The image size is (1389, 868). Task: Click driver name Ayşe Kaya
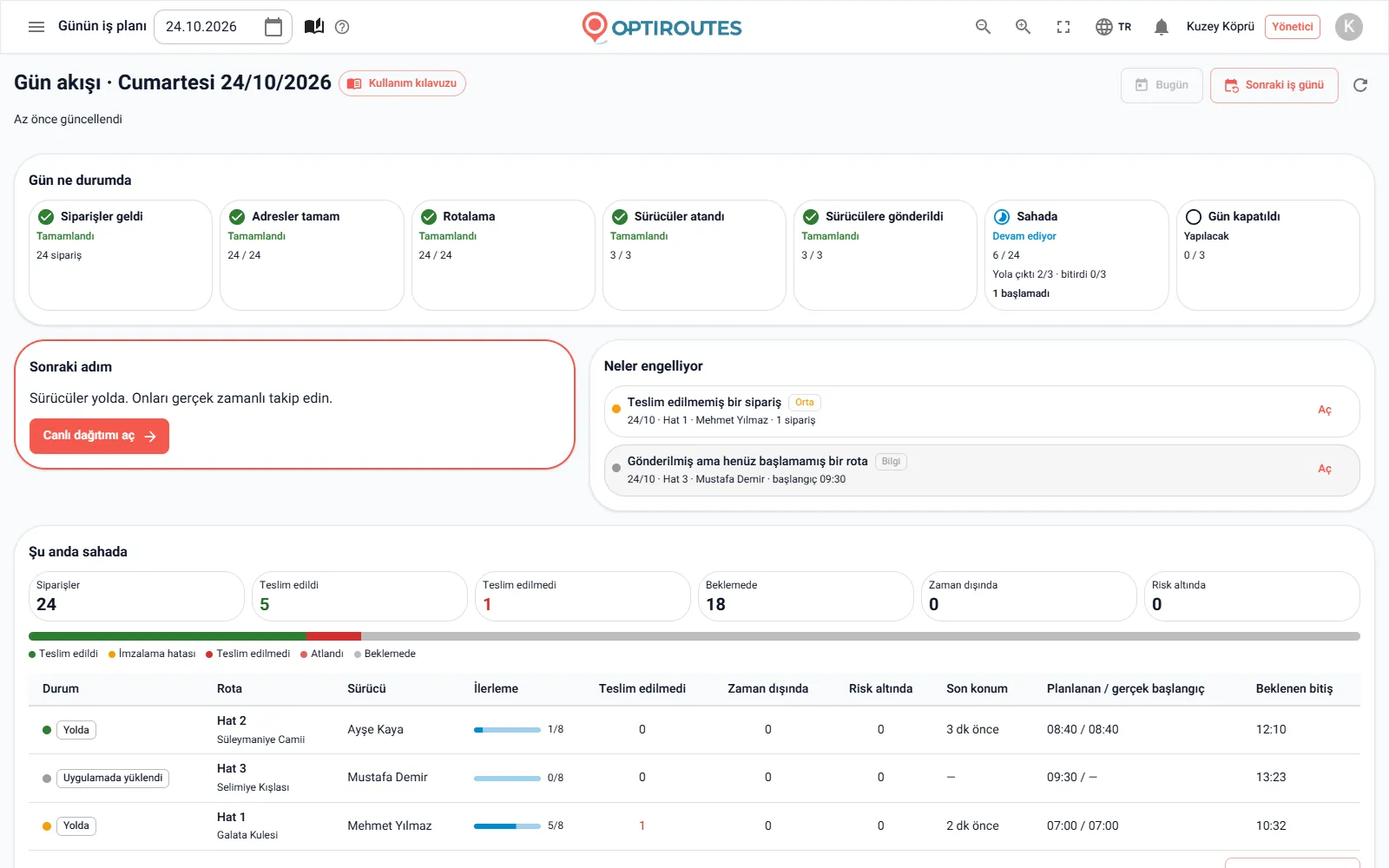click(375, 730)
